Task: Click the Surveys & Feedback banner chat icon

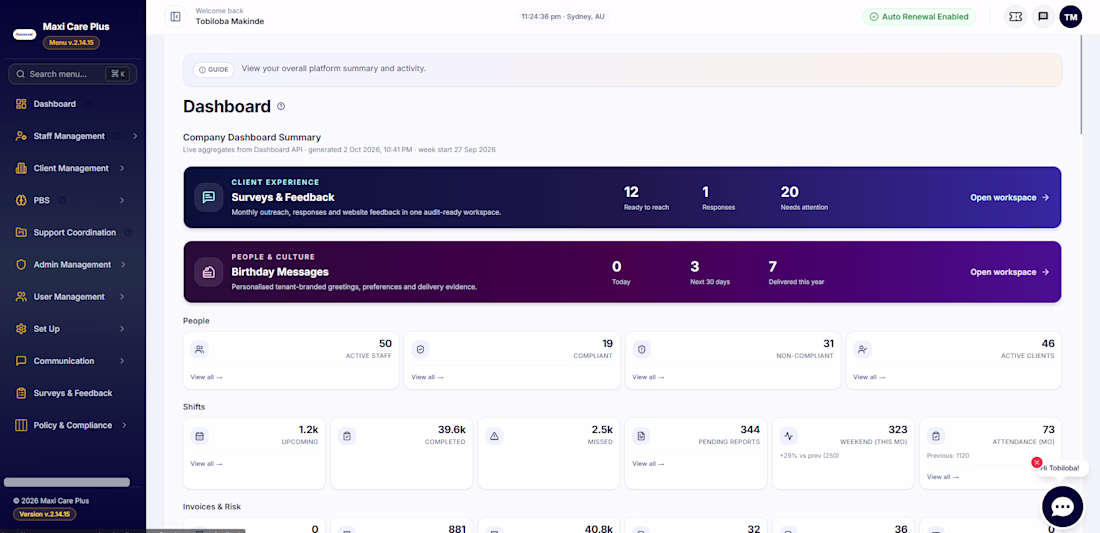Action: (x=208, y=198)
